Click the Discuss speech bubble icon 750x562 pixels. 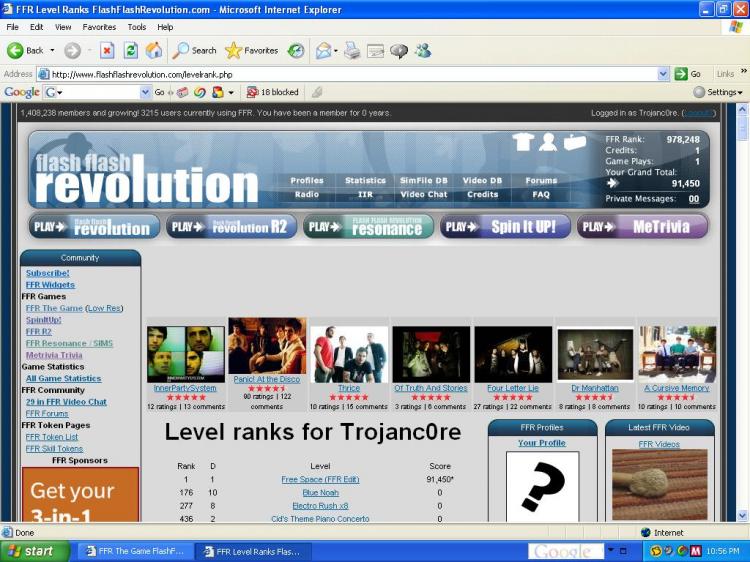click(x=399, y=50)
